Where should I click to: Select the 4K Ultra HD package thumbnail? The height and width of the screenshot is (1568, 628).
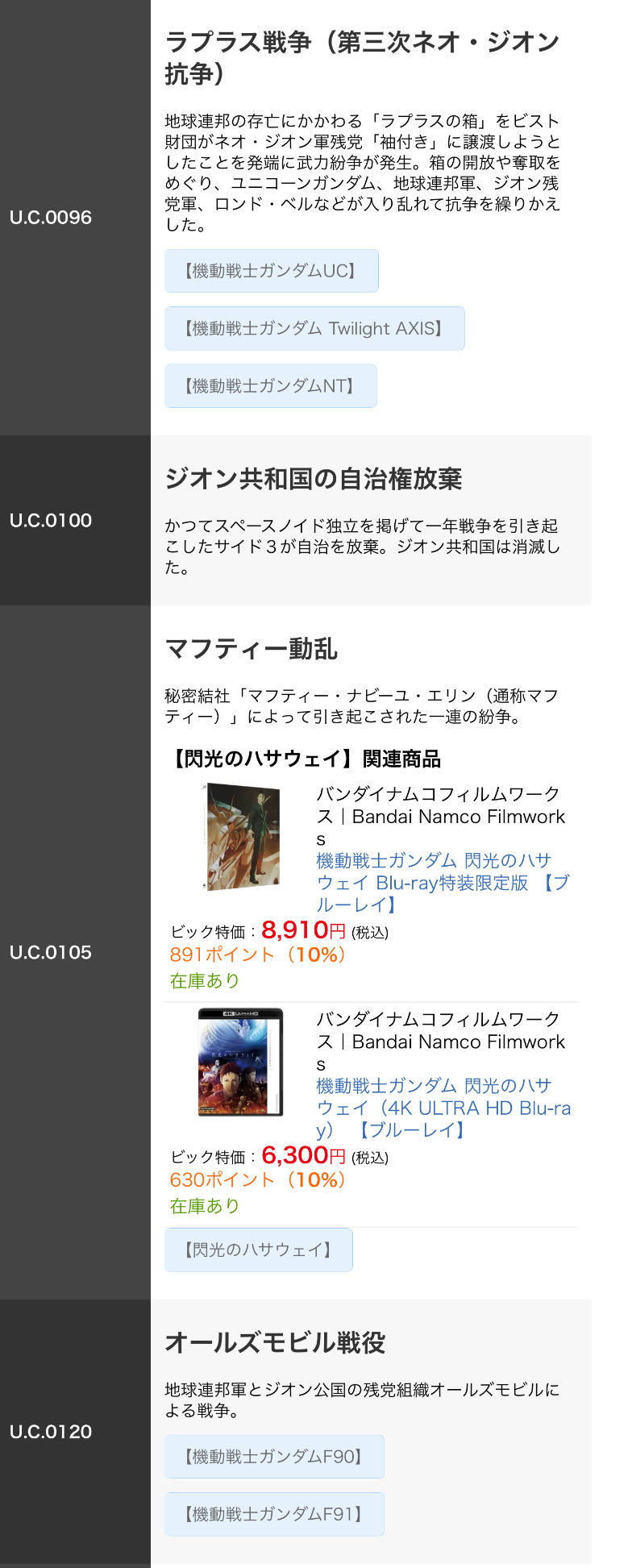241,1062
